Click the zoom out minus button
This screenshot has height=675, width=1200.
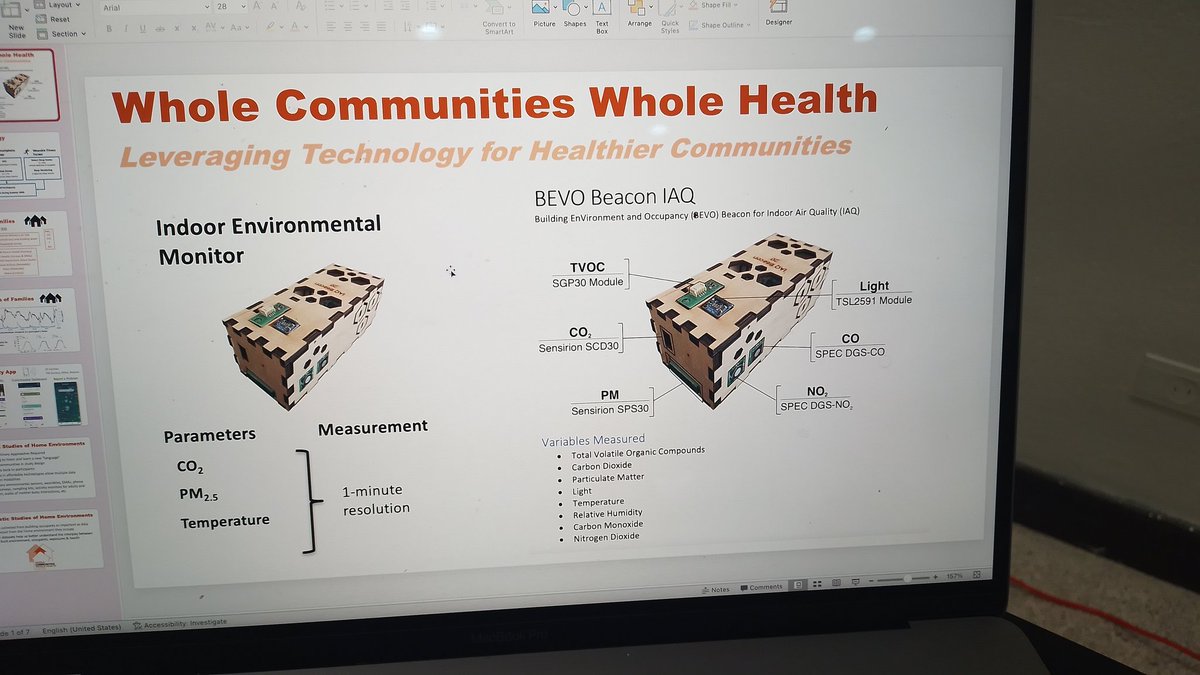[872, 581]
